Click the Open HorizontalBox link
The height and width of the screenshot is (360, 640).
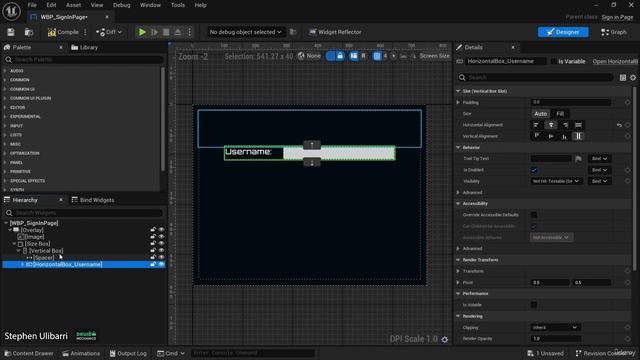[x=615, y=61]
